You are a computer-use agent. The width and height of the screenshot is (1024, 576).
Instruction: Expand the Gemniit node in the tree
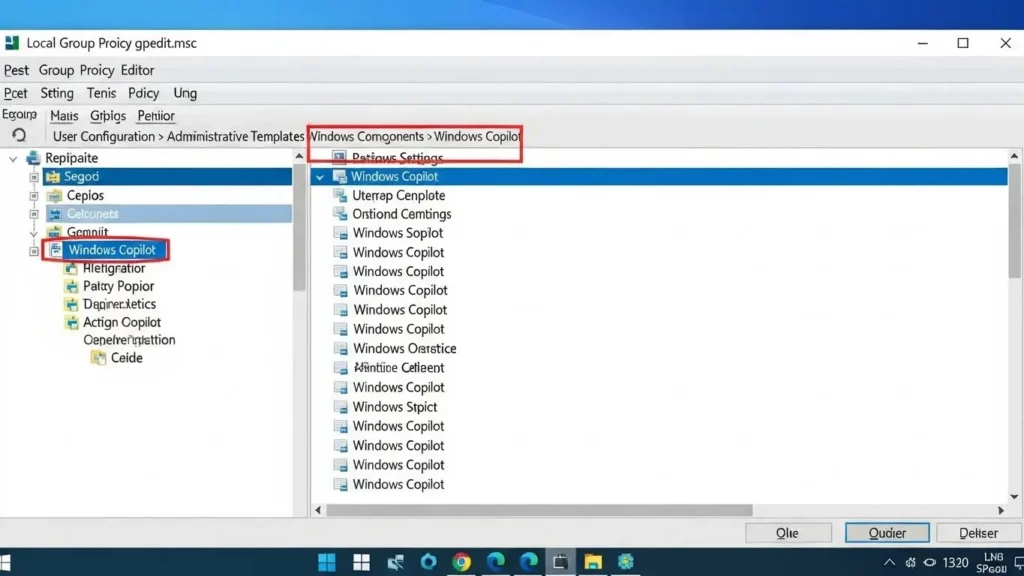(32, 231)
